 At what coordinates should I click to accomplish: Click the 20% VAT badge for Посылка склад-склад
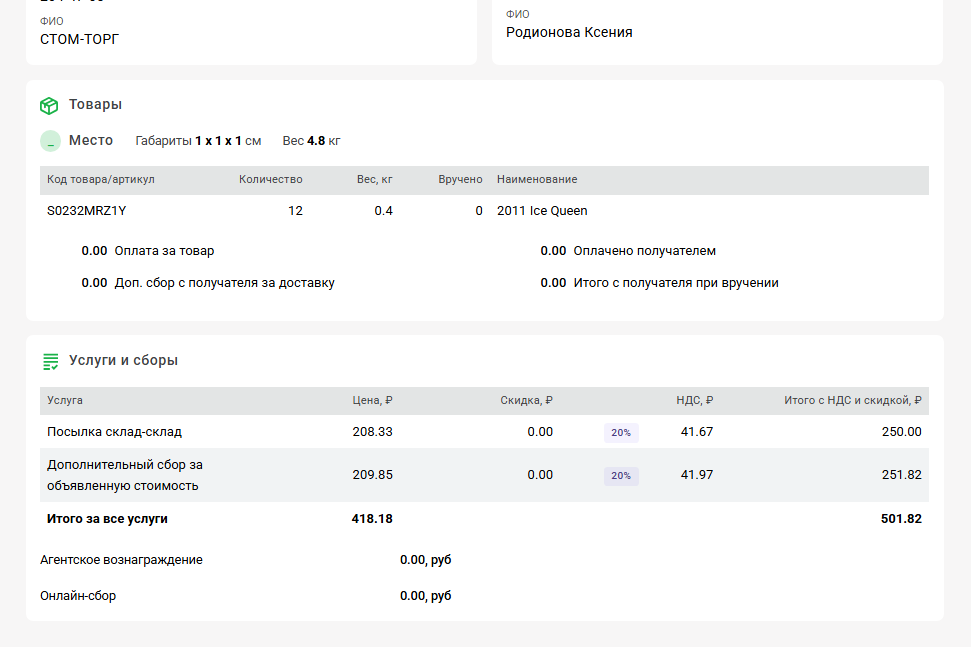(x=621, y=433)
